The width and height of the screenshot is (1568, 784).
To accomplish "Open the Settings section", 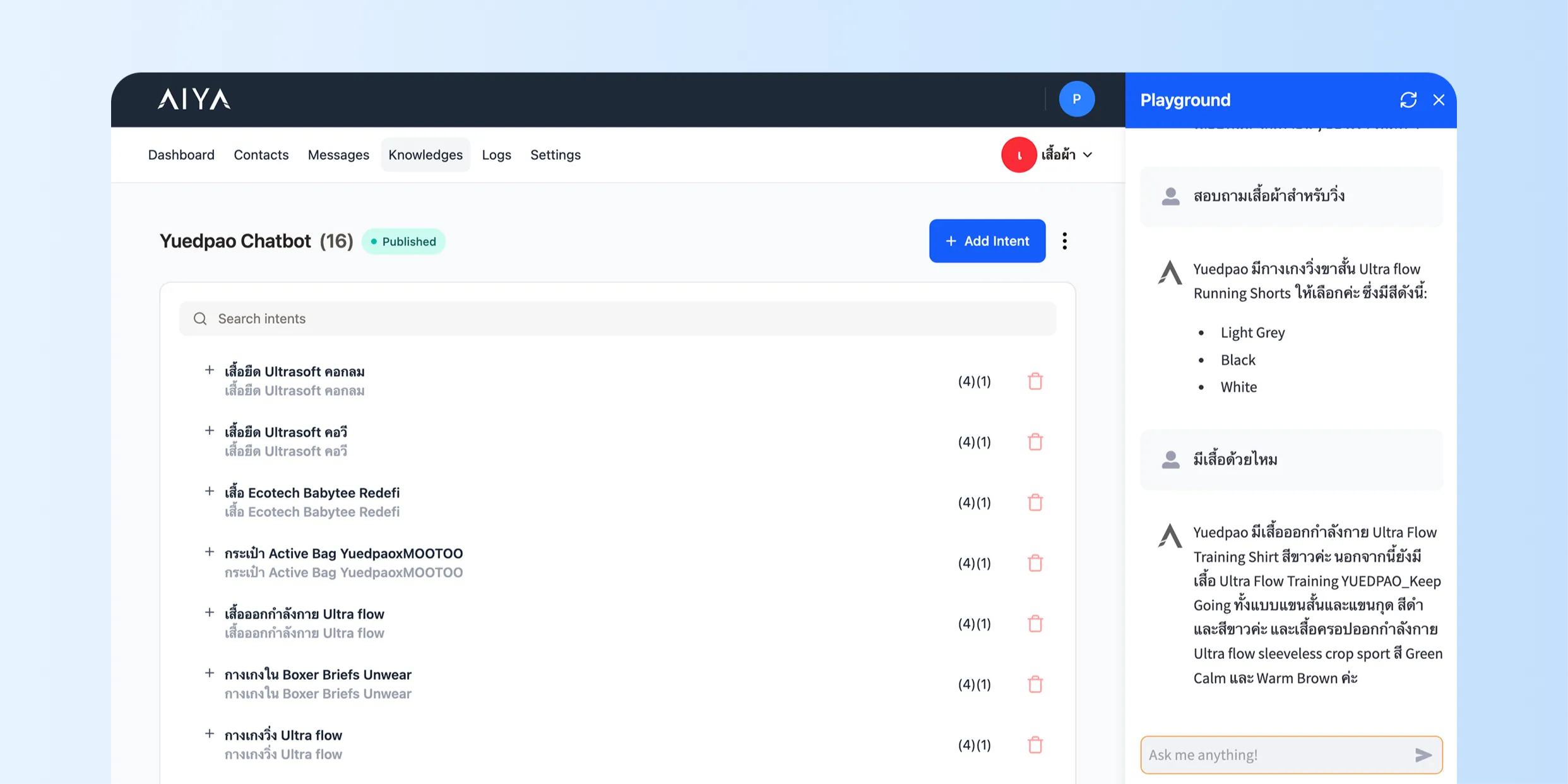I will (x=555, y=155).
